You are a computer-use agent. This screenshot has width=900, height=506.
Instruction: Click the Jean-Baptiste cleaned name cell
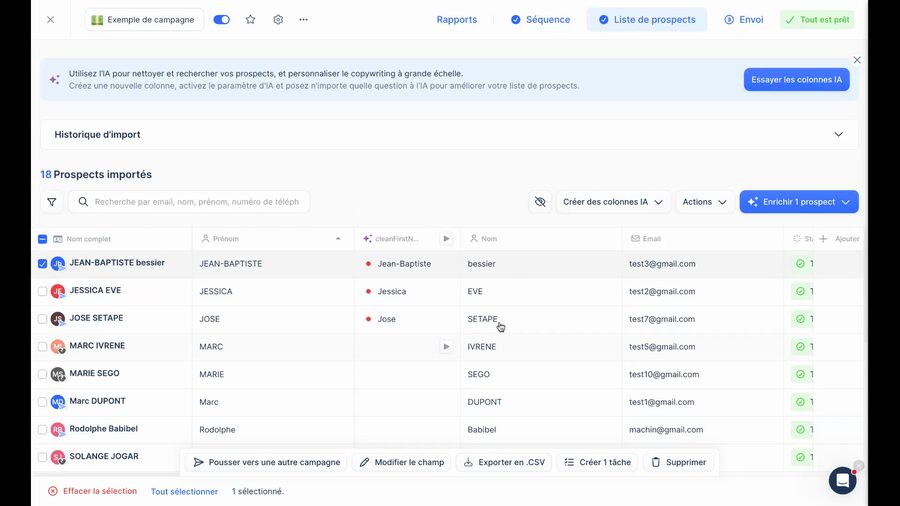click(407, 264)
